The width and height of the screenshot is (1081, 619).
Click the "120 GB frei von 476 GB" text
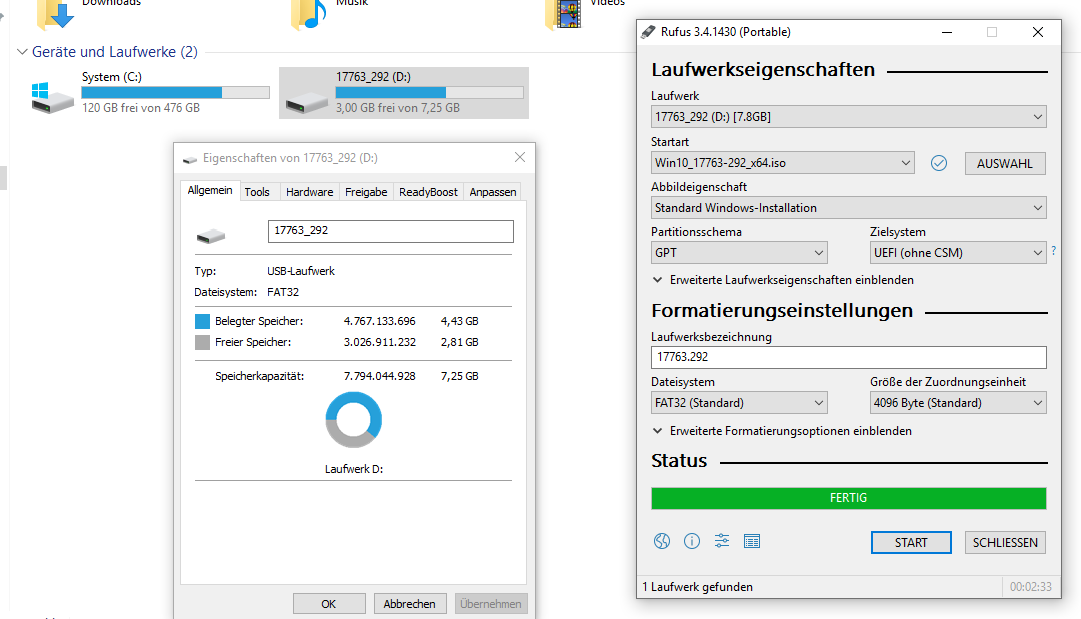tap(141, 108)
